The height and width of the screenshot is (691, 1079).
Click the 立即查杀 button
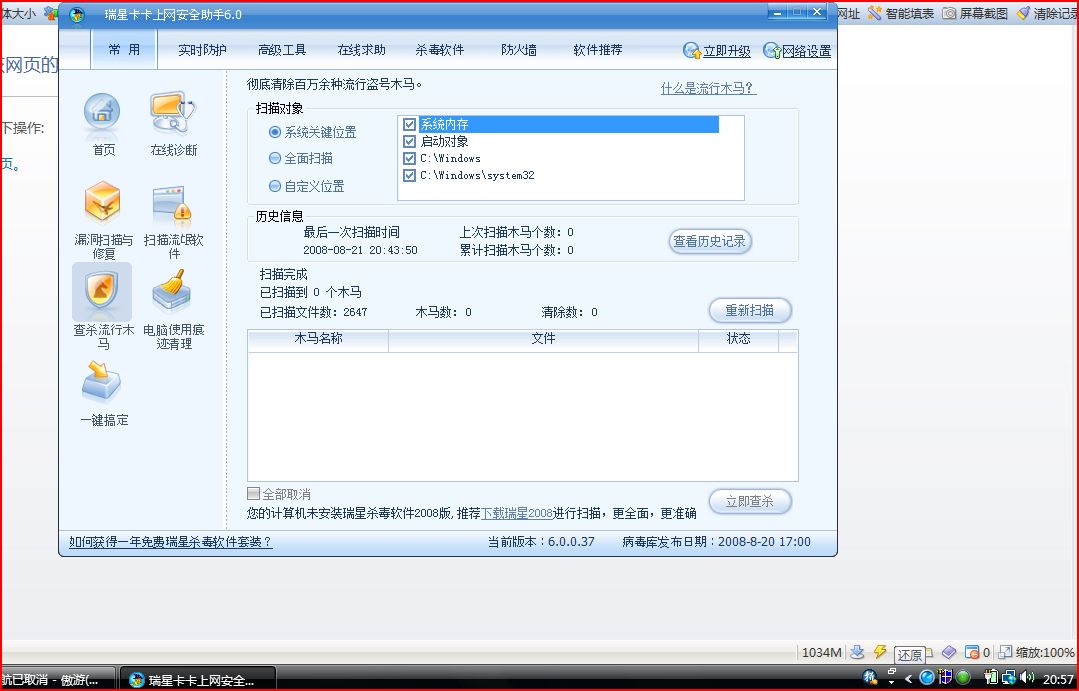coord(749,501)
